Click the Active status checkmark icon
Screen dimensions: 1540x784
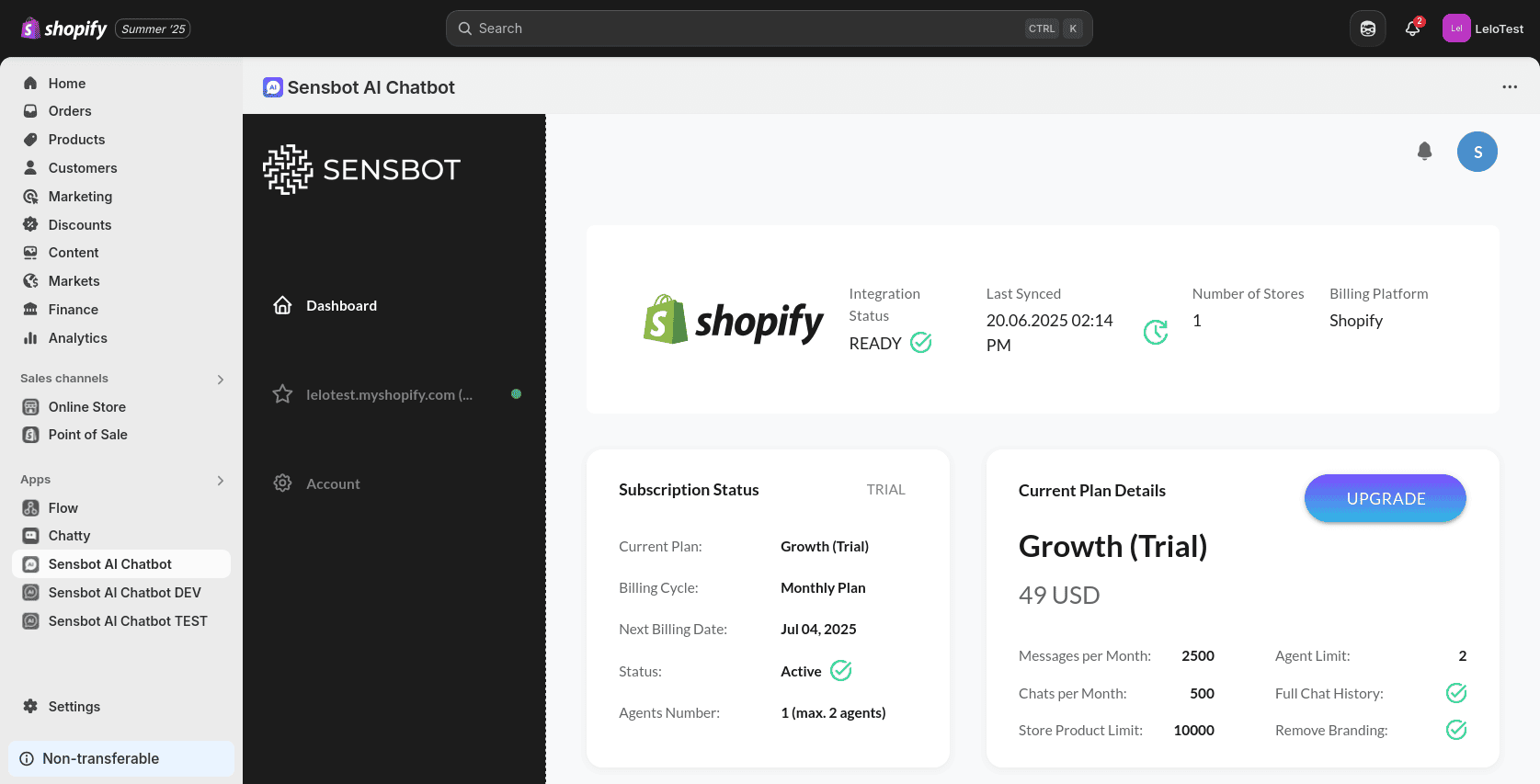[x=840, y=671]
